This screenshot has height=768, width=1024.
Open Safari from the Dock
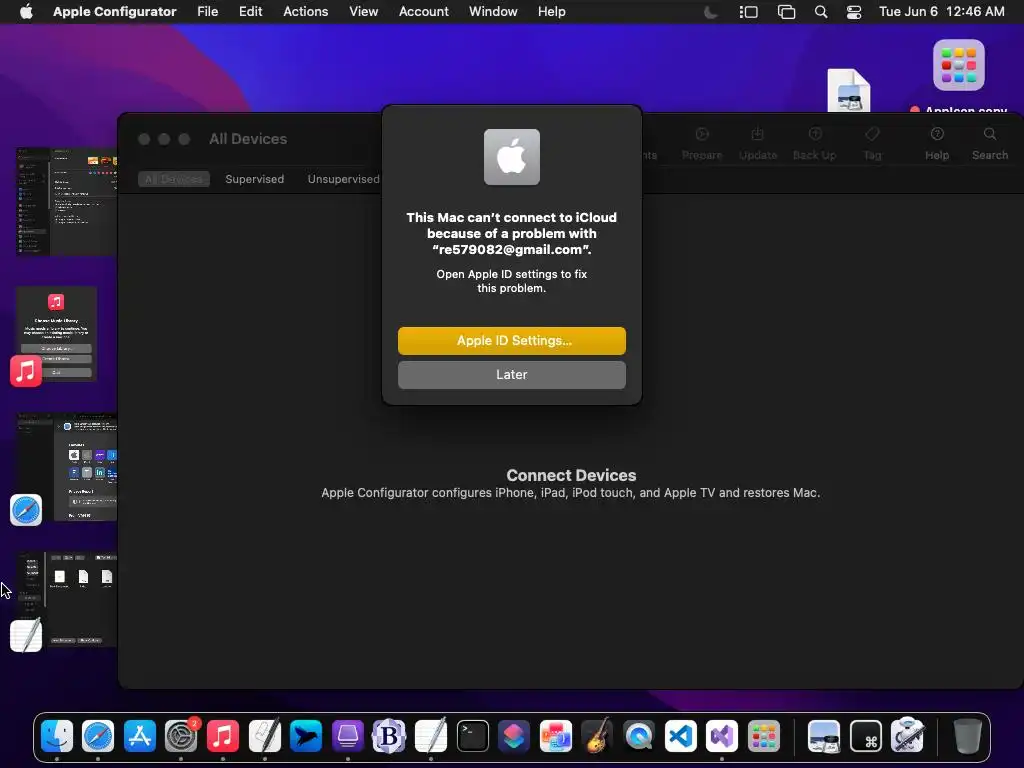[98, 737]
